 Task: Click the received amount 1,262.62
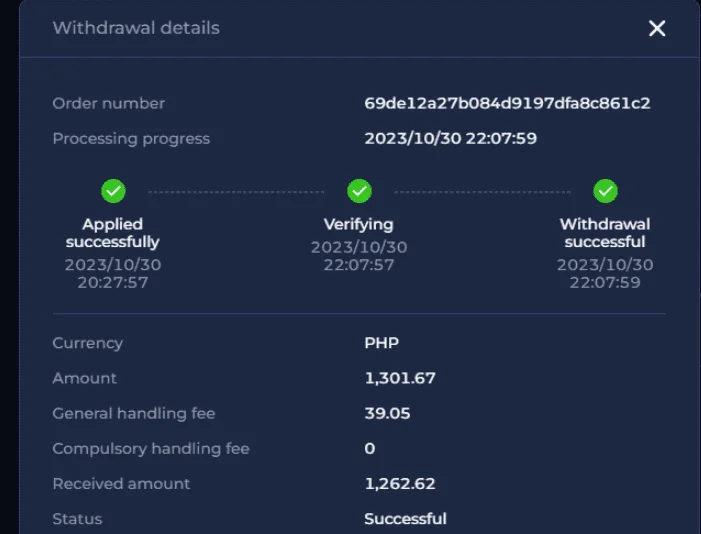[x=400, y=484]
